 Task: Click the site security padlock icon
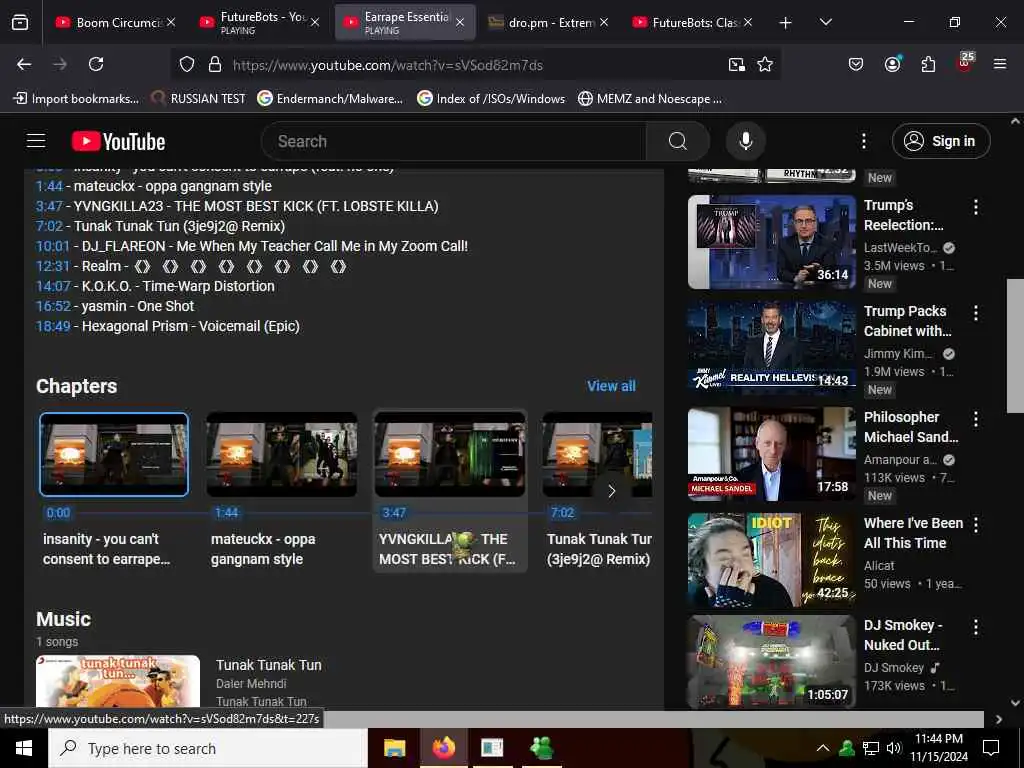[215, 65]
